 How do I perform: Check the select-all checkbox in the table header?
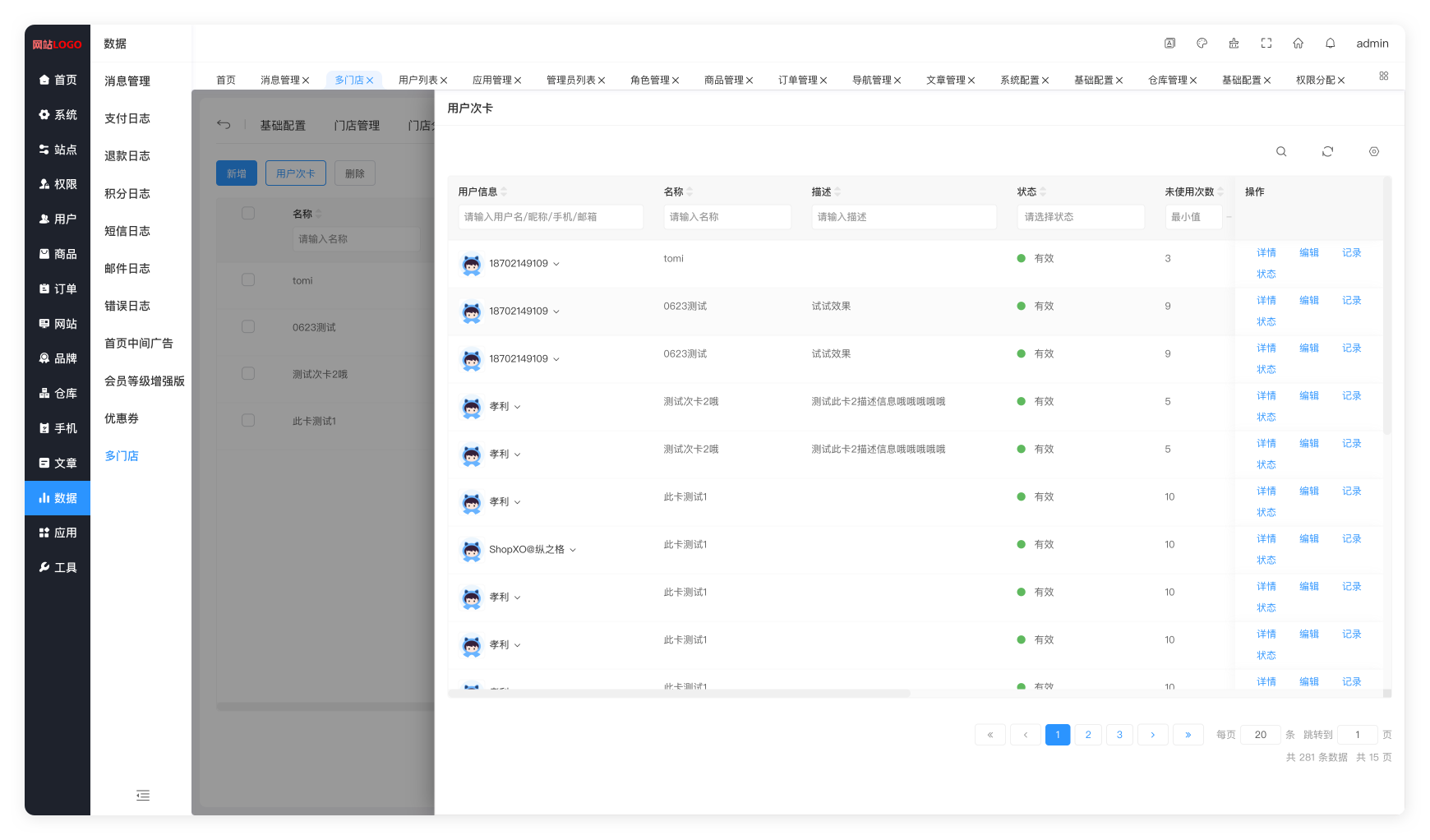click(x=248, y=214)
